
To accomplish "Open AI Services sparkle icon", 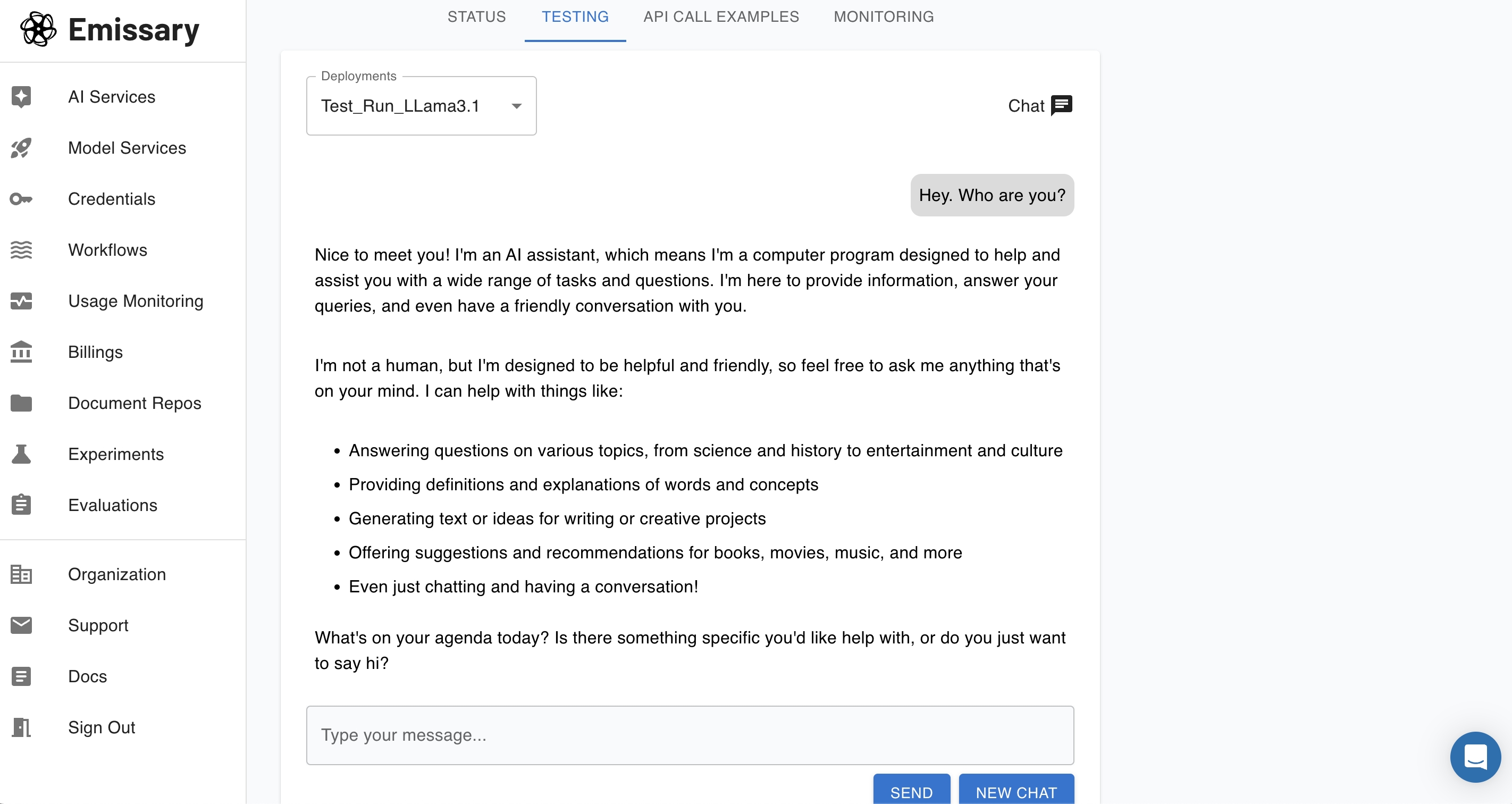I will [x=21, y=97].
